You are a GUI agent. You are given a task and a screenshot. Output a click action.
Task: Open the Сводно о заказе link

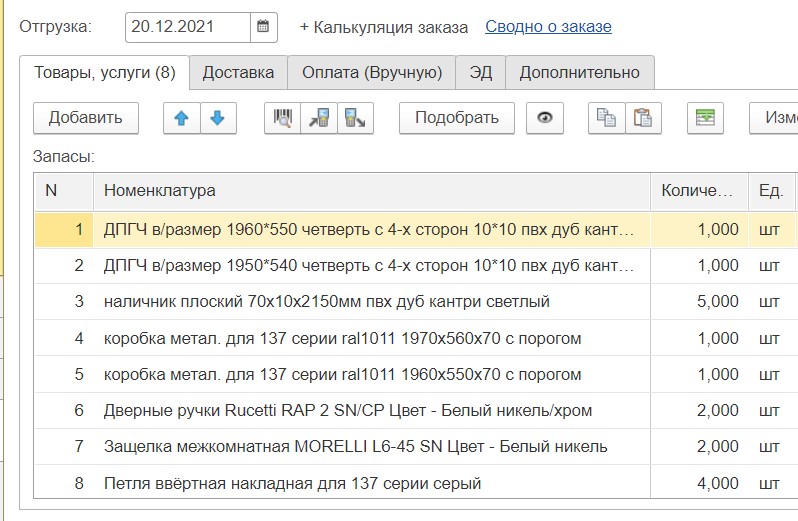(x=548, y=27)
